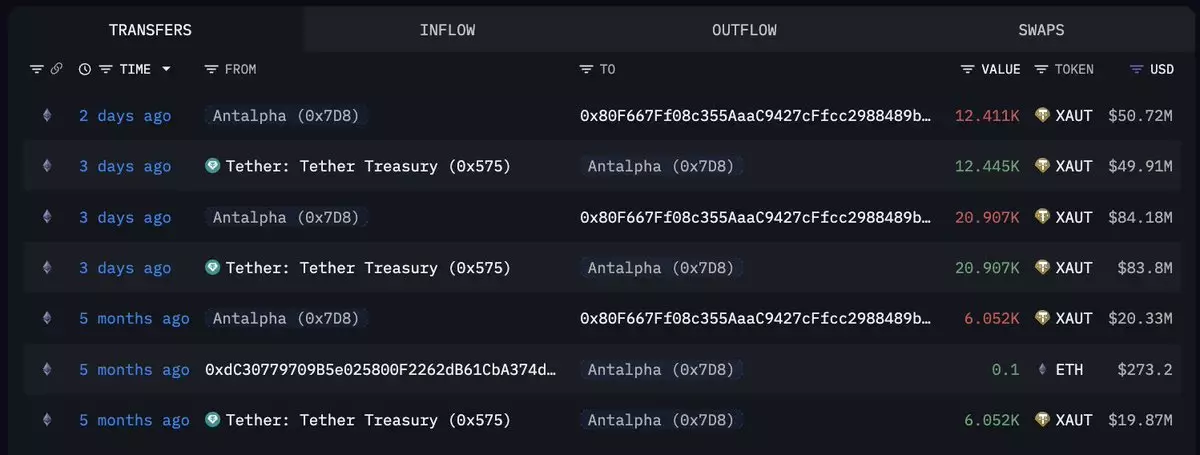This screenshot has height=455, width=1200.
Task: Click the ETH token icon in 0.1 row
Action: (x=1044, y=370)
